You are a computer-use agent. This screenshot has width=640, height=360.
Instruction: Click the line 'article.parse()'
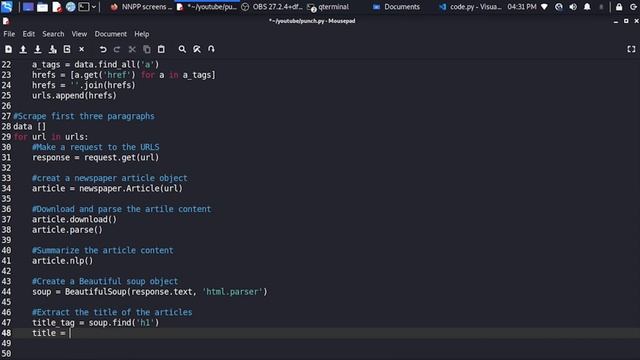tap(67, 230)
